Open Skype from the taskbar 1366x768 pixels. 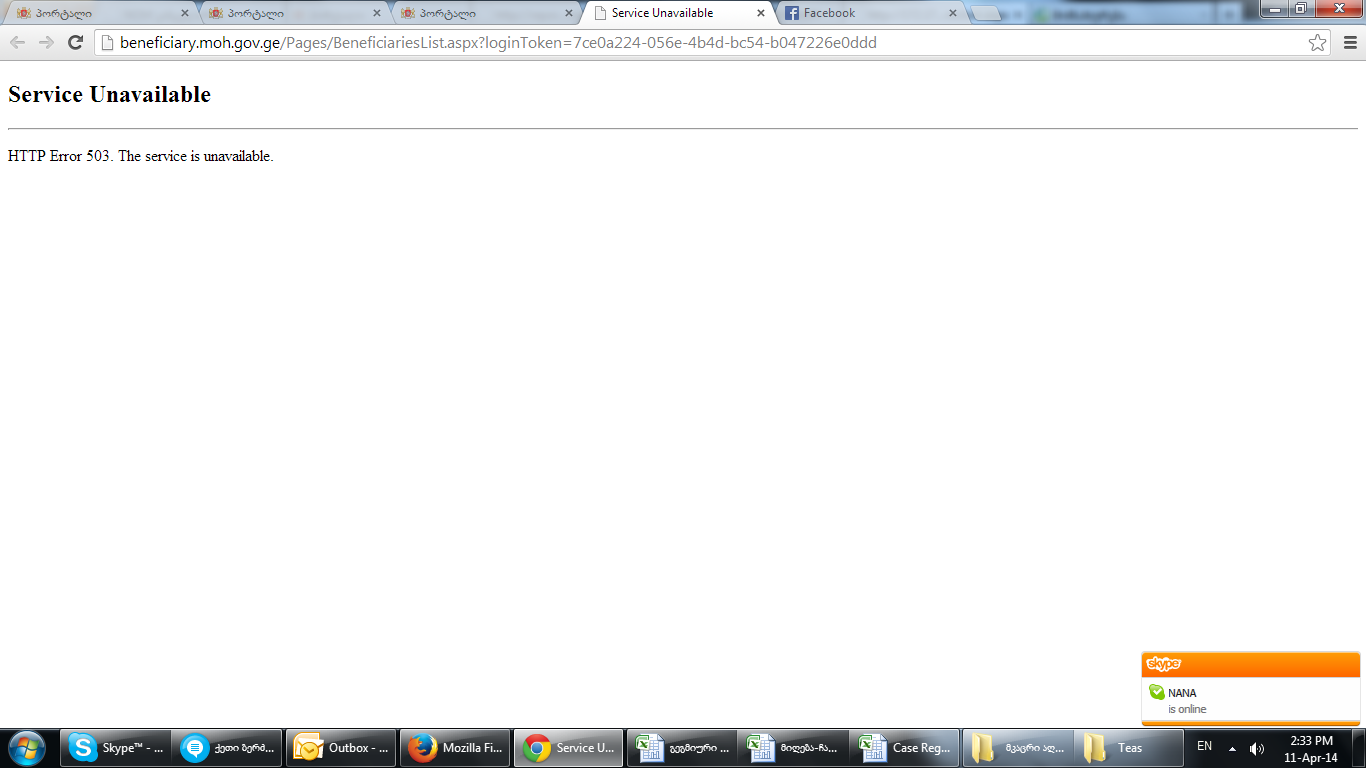pyautogui.click(x=115, y=747)
